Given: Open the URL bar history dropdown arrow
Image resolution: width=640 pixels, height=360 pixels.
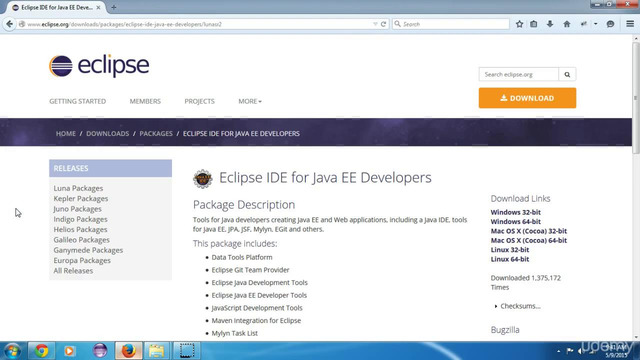Looking at the screenshot, I should coord(375,24).
